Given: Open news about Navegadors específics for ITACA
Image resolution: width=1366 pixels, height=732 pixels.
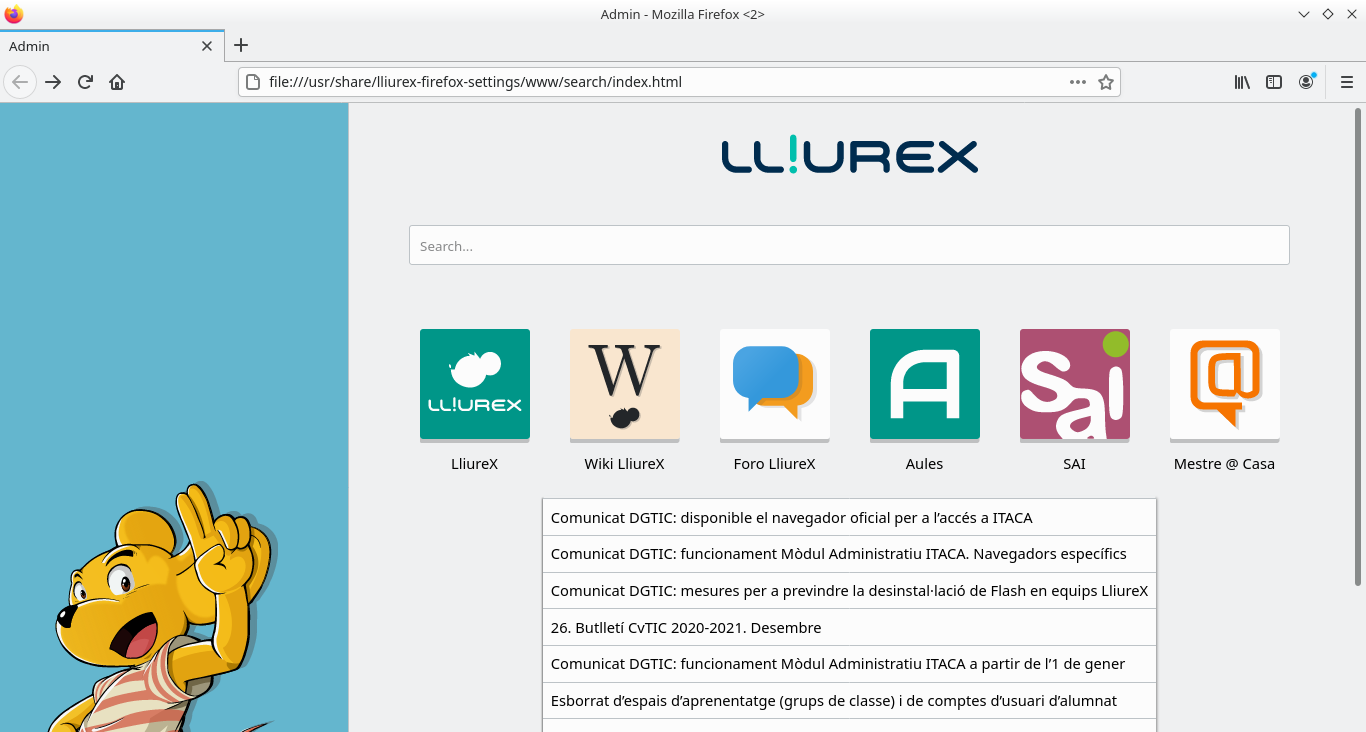Looking at the screenshot, I should click(849, 554).
